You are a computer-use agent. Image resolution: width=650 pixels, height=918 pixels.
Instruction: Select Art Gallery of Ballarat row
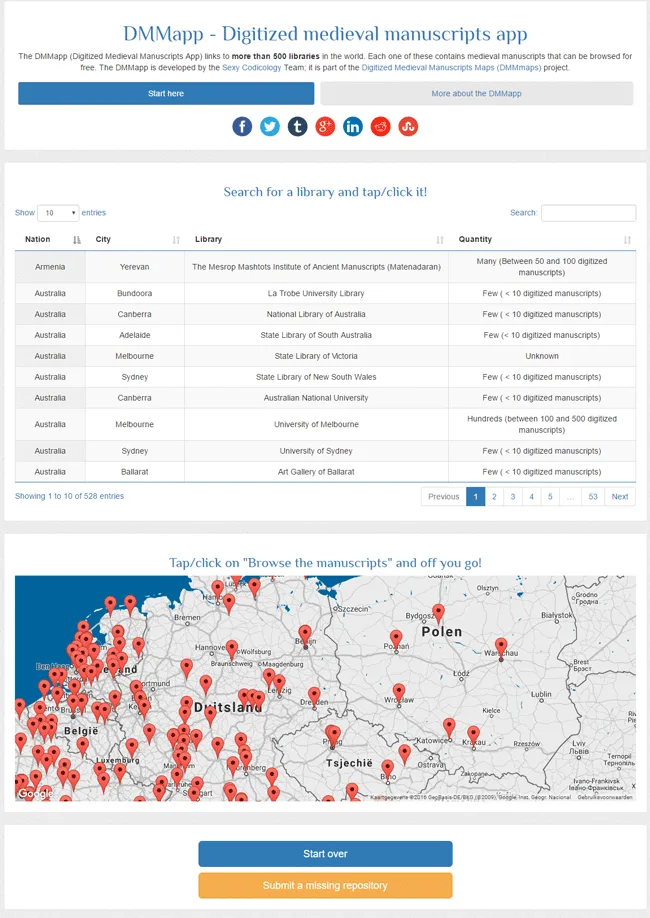[325, 472]
